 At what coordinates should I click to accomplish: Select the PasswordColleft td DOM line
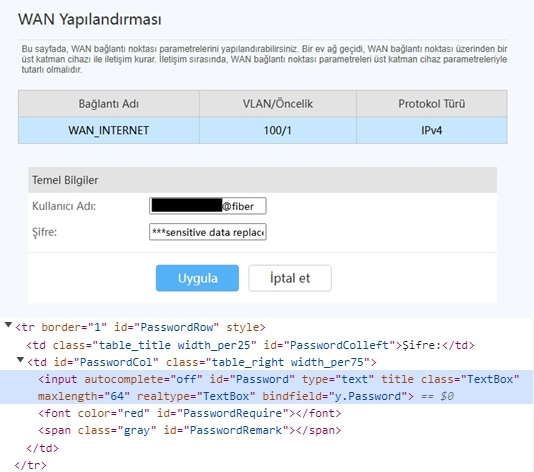[250, 345]
